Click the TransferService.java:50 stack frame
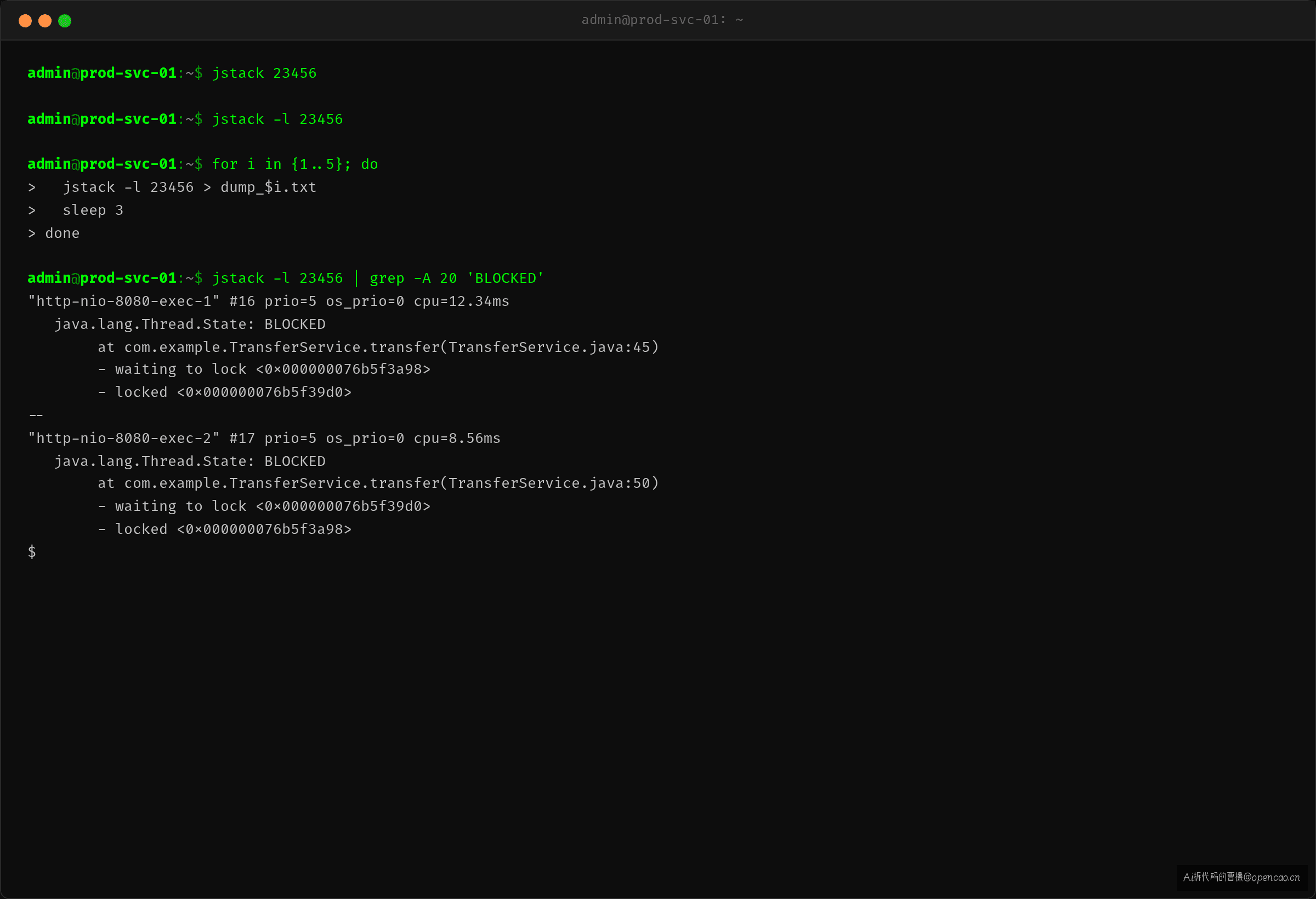Viewport: 1316px width, 899px height. (x=378, y=483)
